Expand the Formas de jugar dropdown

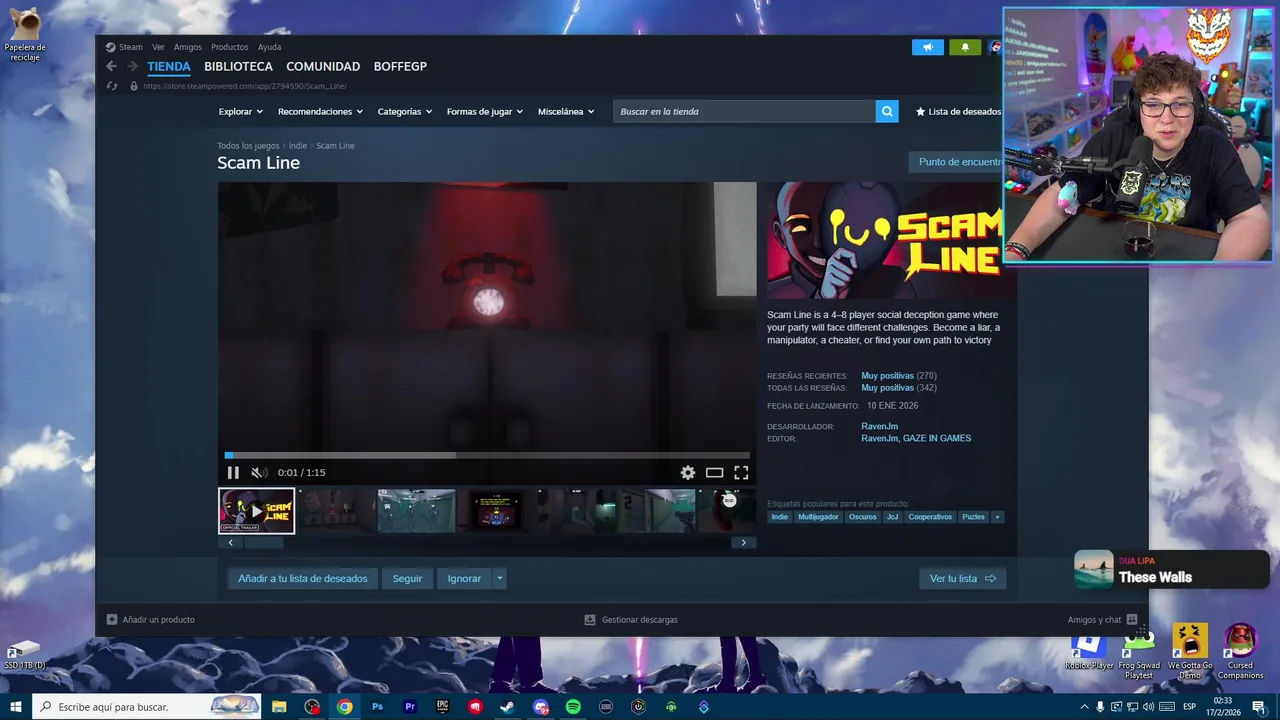tap(485, 111)
